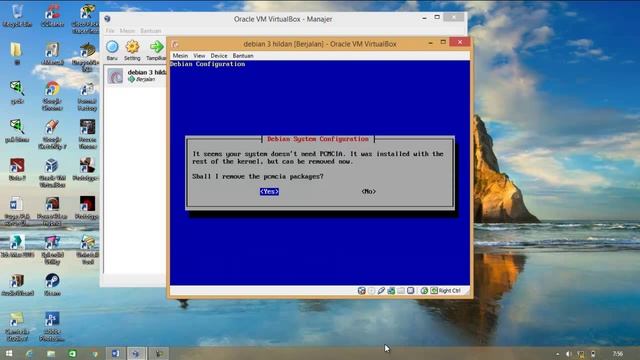Open Internet Explorer from taskbar
The width and height of the screenshot is (640, 360).
29,353
